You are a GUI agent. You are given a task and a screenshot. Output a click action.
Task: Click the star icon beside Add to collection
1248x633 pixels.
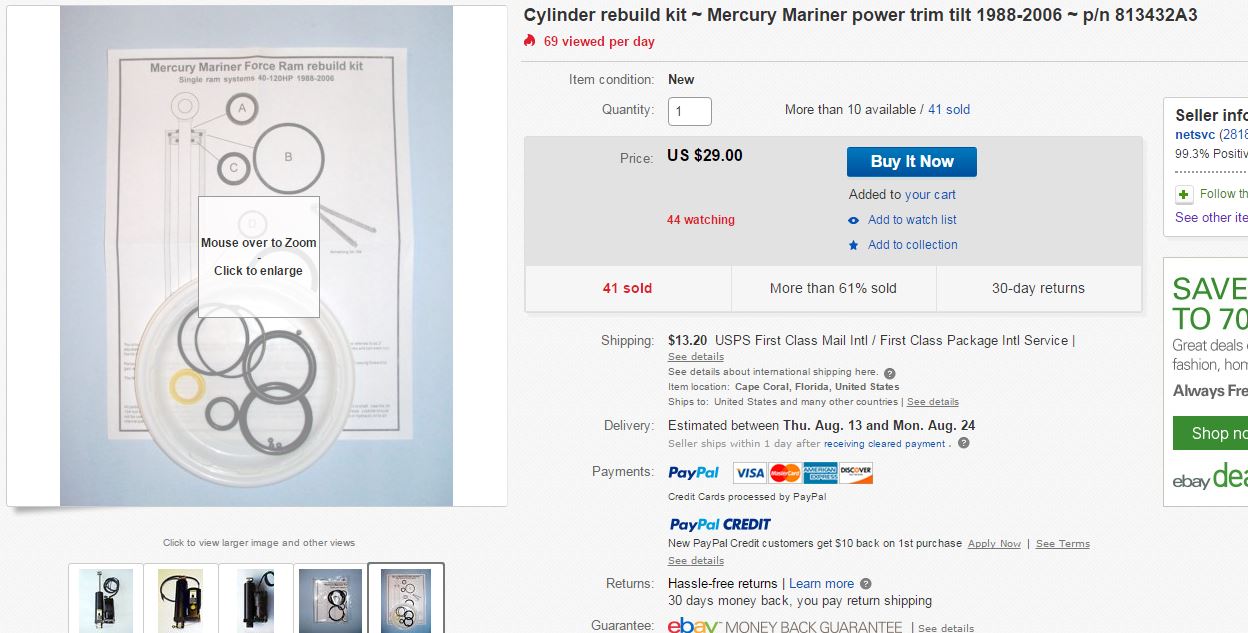[x=853, y=245]
